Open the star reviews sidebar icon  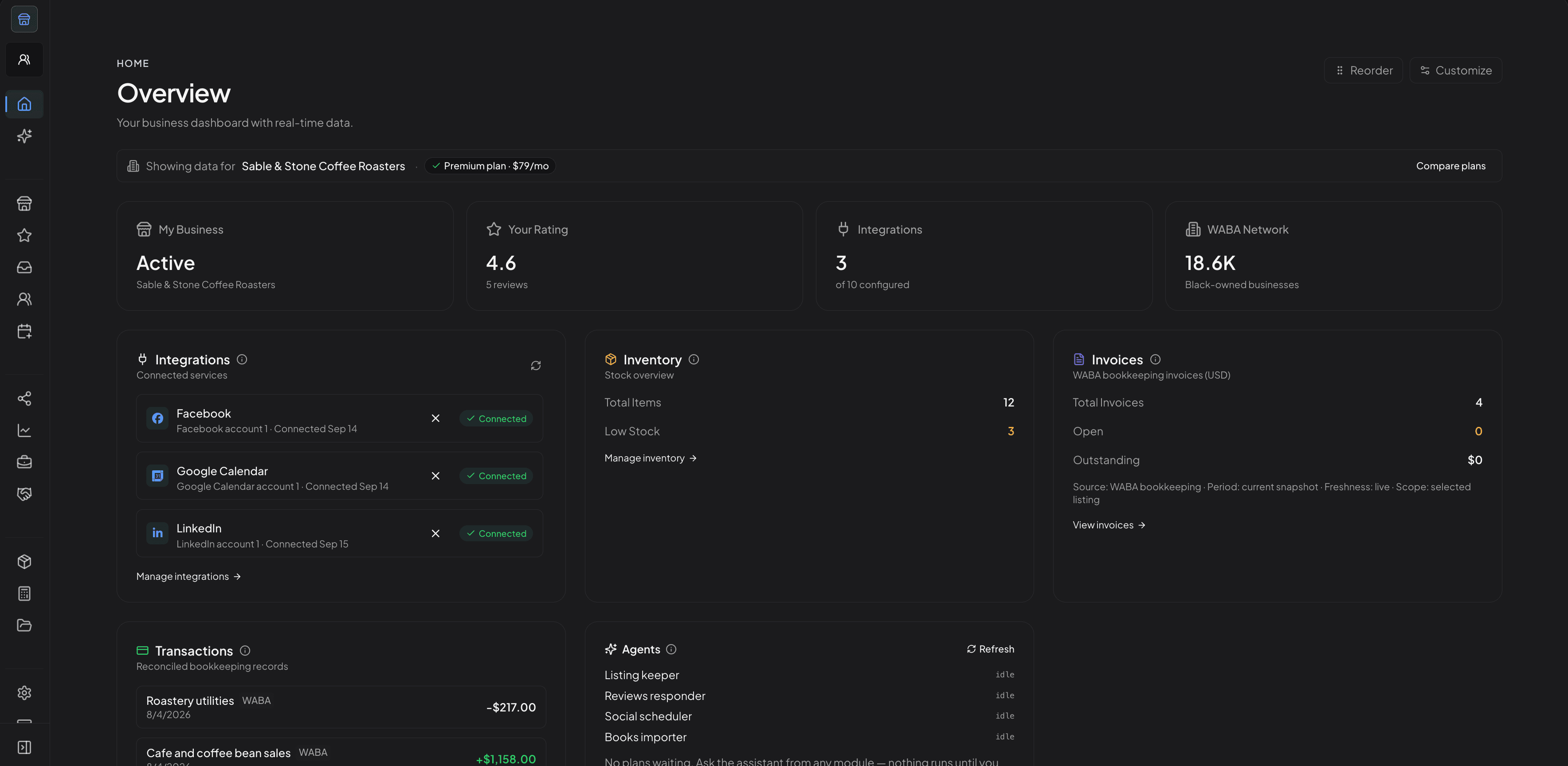(x=24, y=235)
